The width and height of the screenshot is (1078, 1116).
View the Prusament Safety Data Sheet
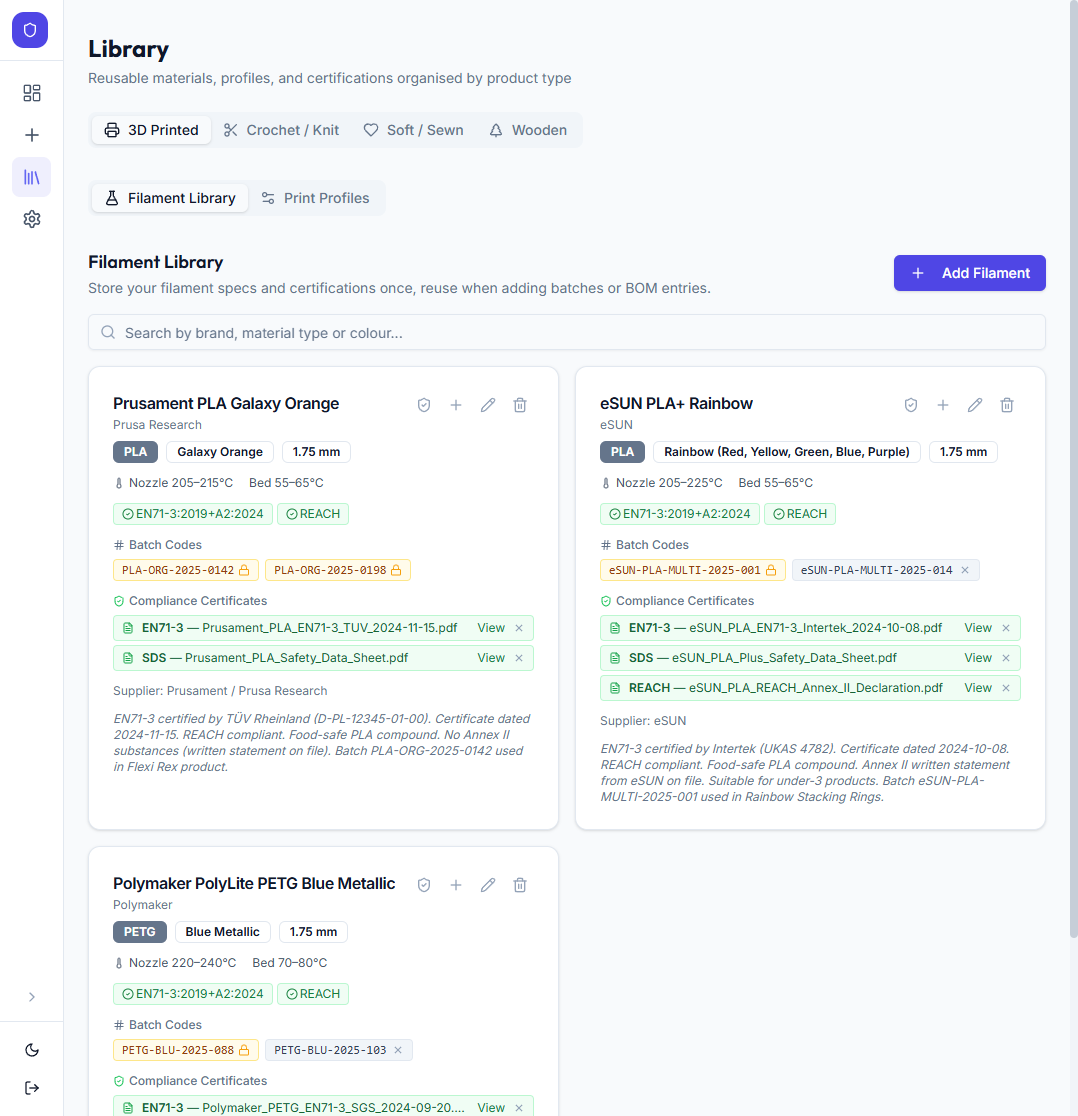click(491, 658)
